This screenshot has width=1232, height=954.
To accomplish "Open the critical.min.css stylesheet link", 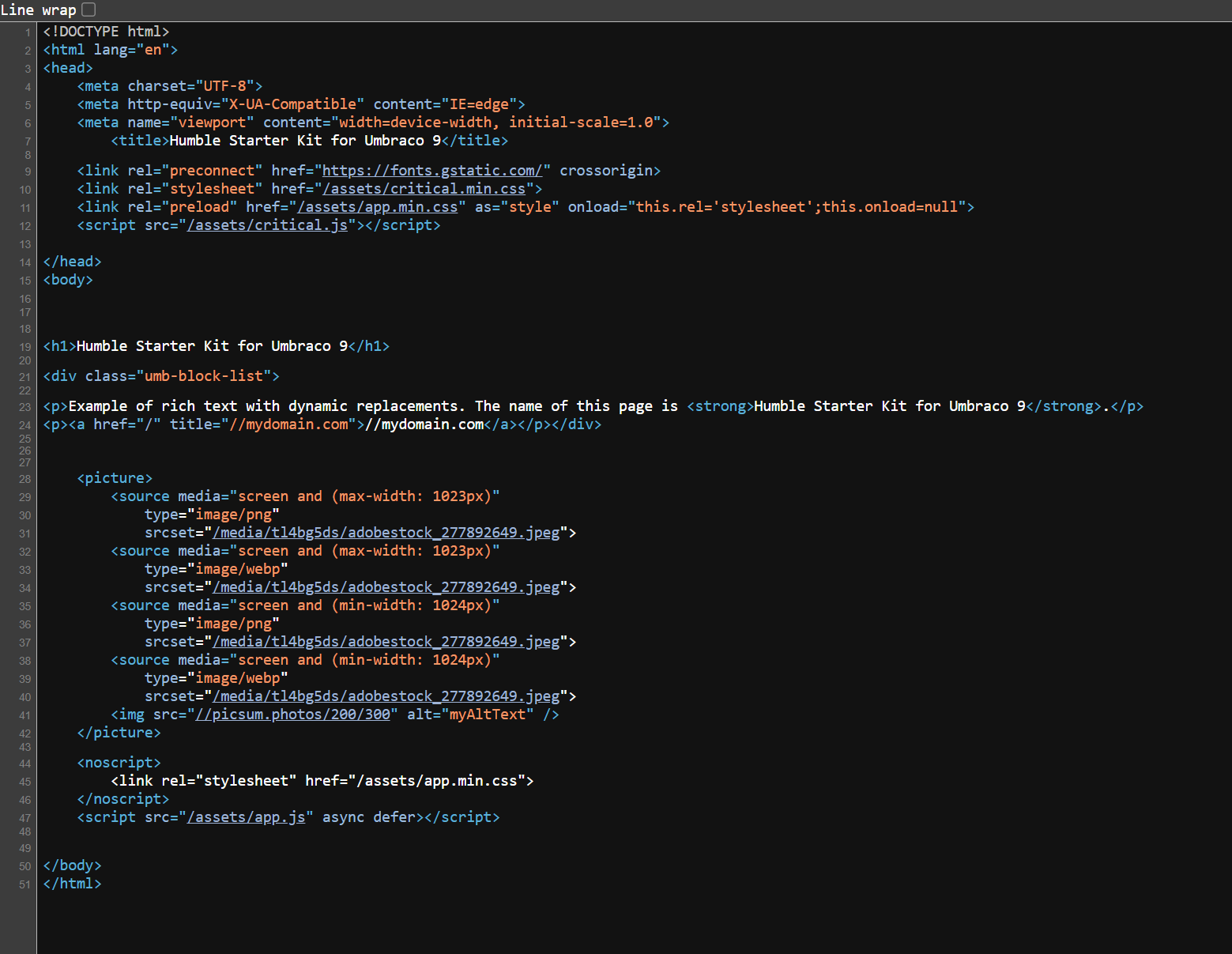I will [x=424, y=188].
